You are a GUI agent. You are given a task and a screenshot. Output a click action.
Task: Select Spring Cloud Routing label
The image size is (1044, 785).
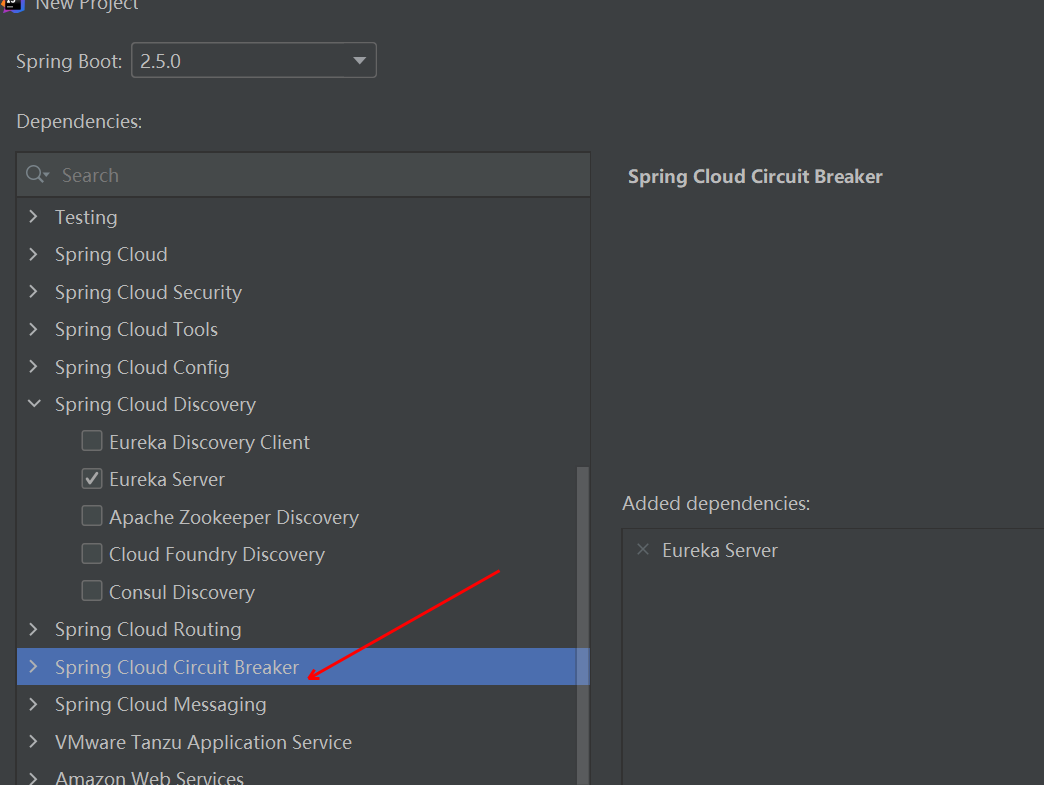point(148,629)
